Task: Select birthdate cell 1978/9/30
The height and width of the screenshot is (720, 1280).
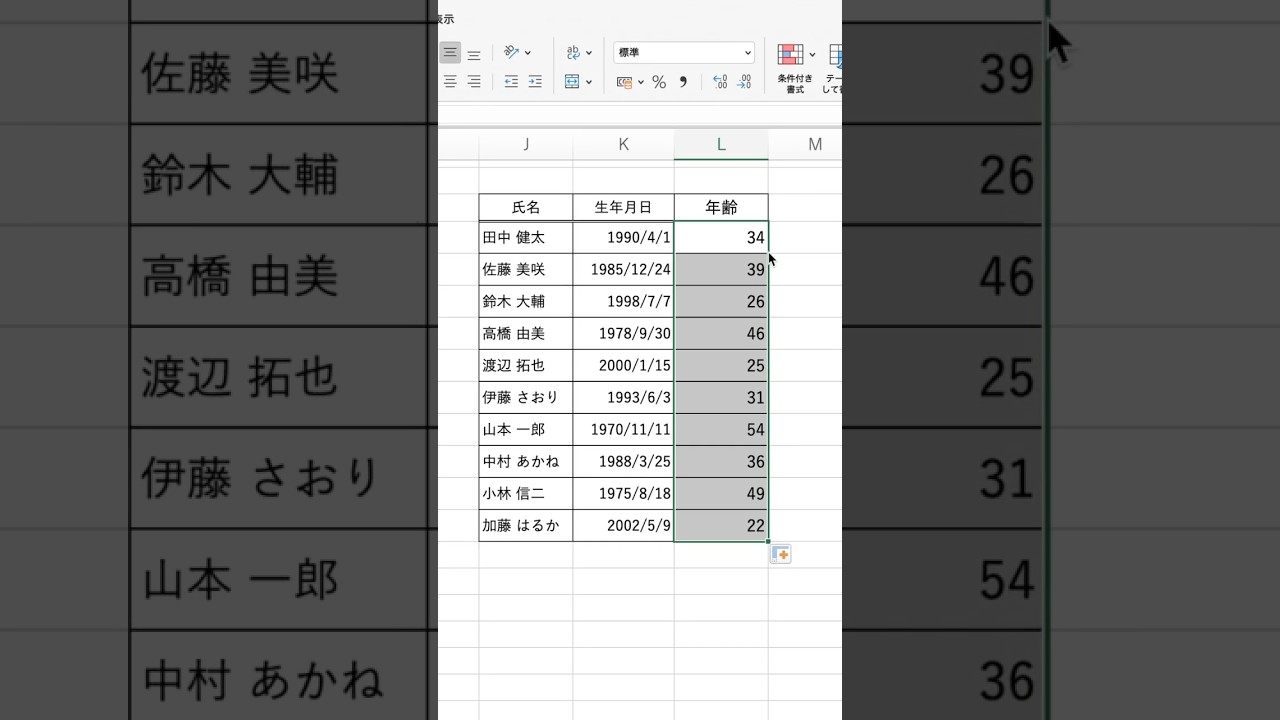Action: (623, 333)
